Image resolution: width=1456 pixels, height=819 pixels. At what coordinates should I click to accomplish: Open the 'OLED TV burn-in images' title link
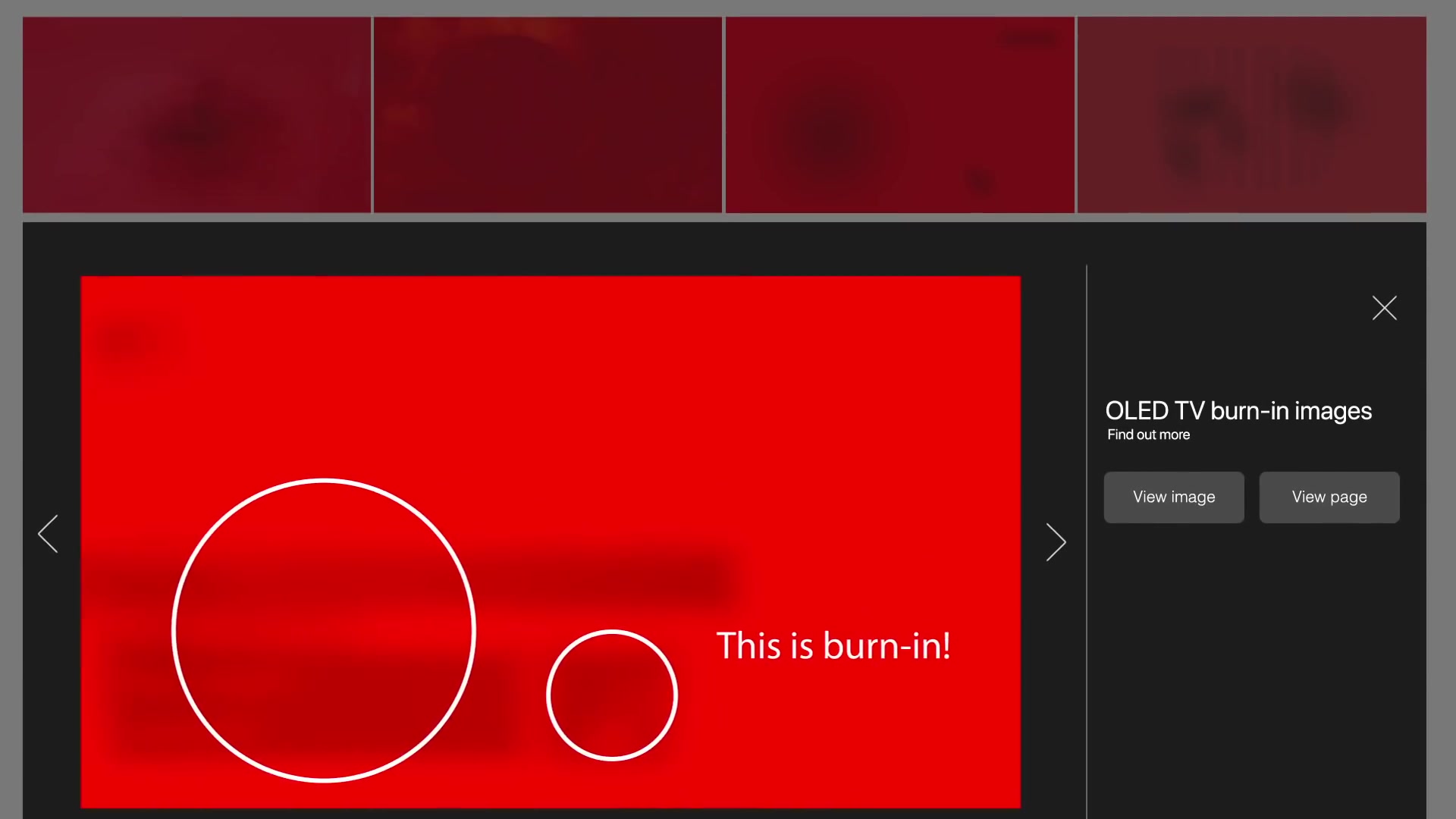pos(1238,411)
